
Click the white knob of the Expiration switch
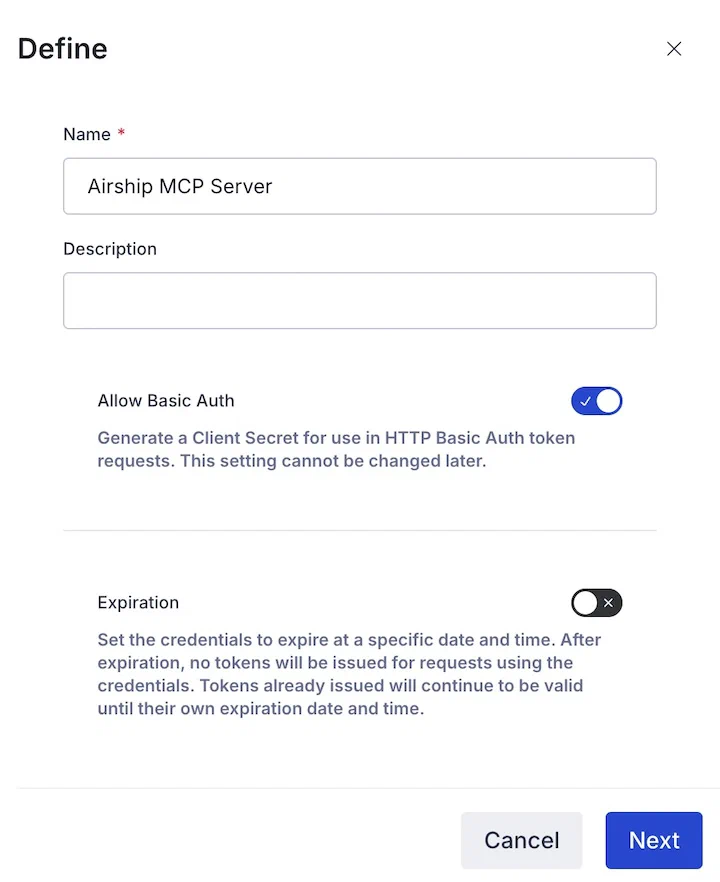(585, 603)
